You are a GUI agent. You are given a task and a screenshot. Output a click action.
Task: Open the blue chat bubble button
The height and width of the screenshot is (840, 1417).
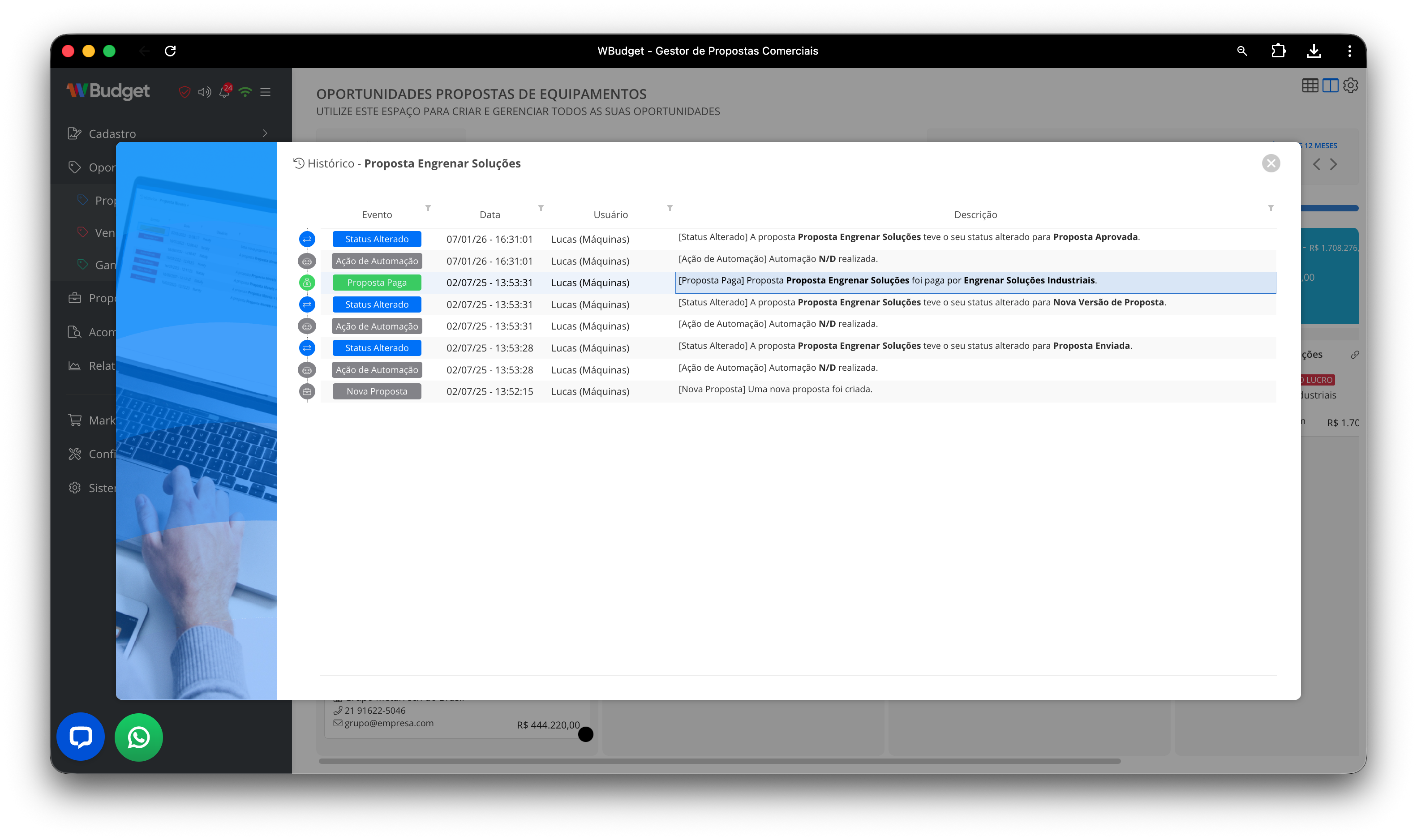pos(80,737)
